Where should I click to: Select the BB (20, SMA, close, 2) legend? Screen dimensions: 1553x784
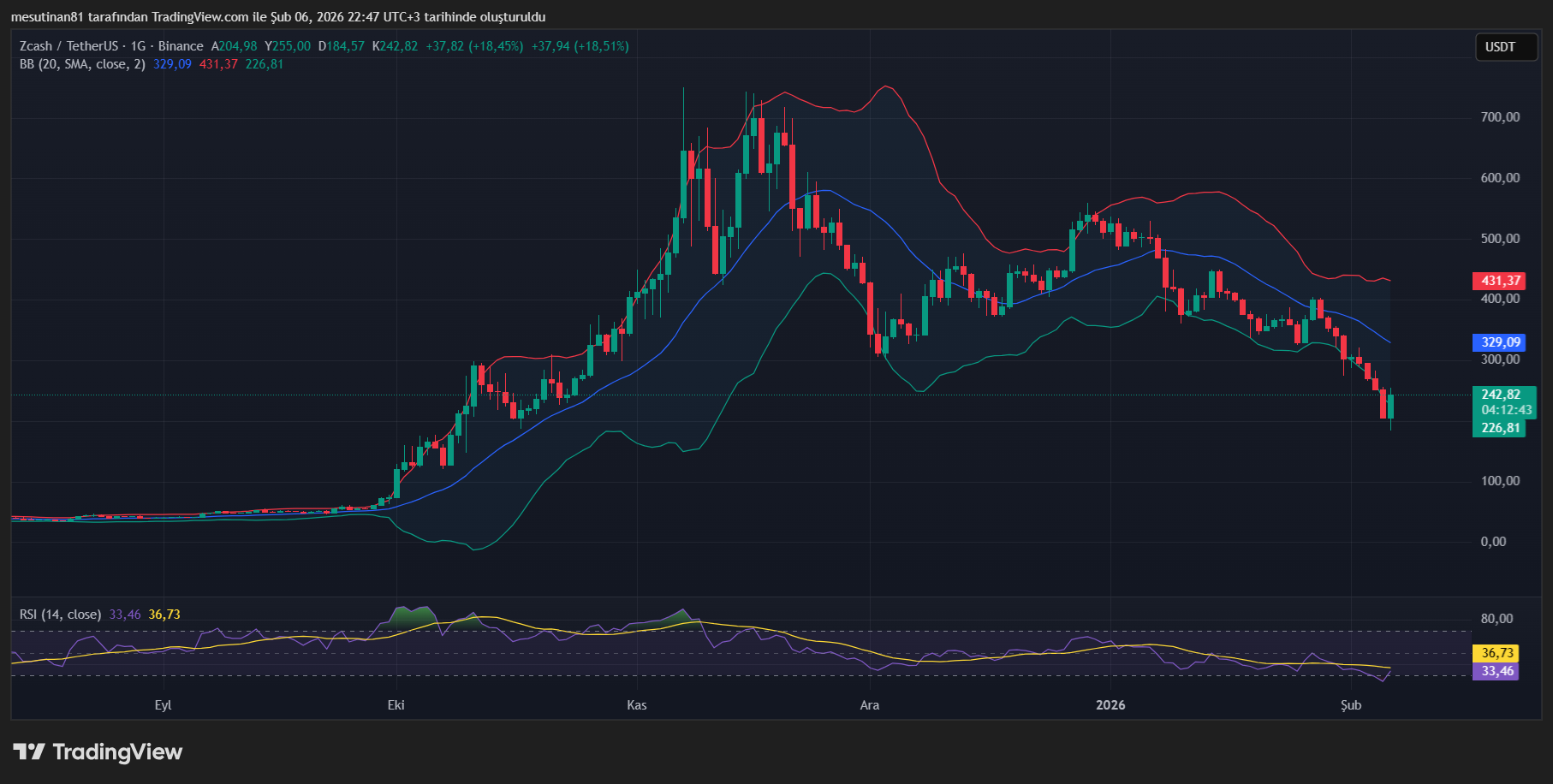82,64
